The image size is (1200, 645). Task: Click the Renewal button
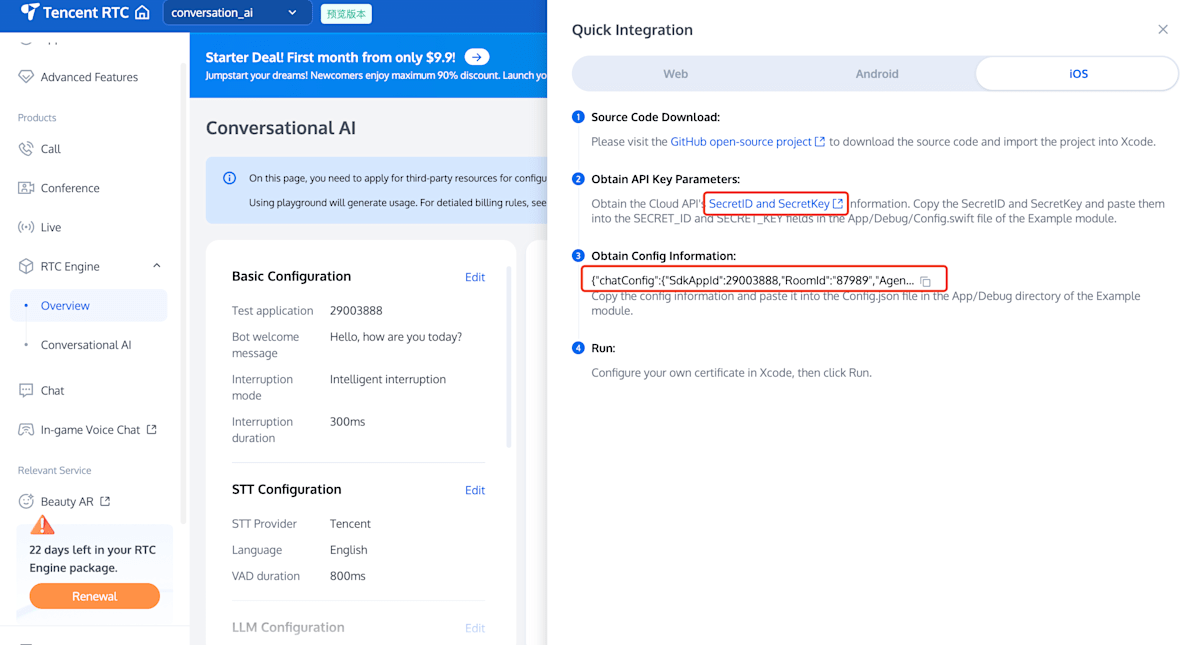coord(94,596)
